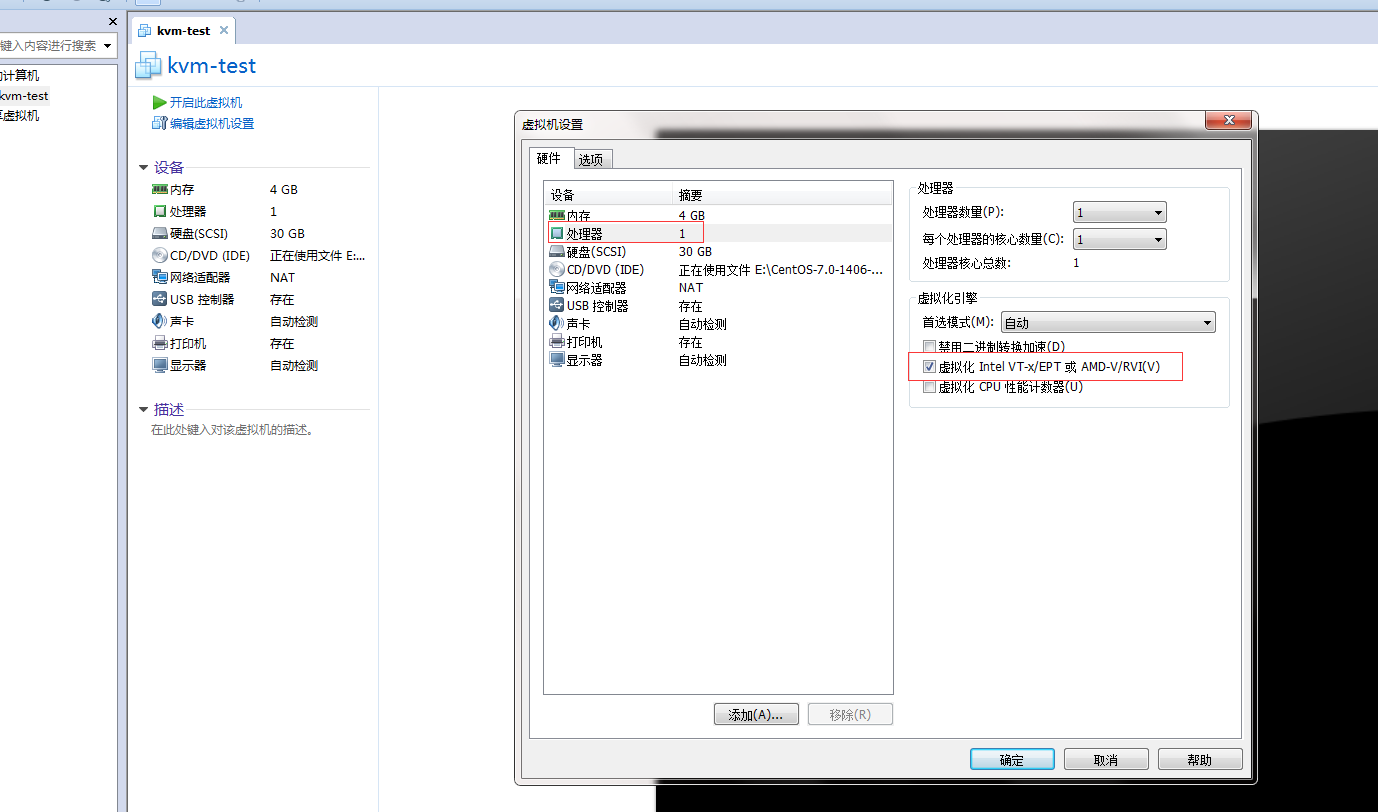Click 4 GB memory value in main summary
Screen dimensions: 1378x812
tap(284, 189)
